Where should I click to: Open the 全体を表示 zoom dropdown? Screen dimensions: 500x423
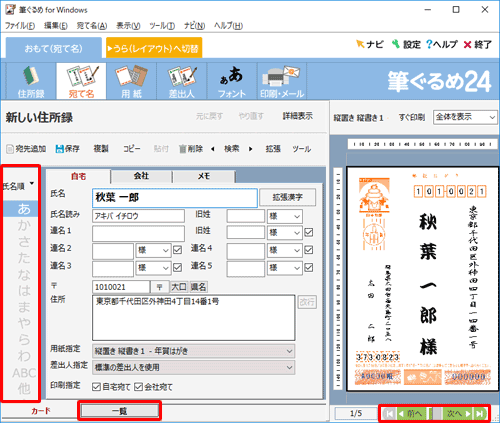[465, 117]
